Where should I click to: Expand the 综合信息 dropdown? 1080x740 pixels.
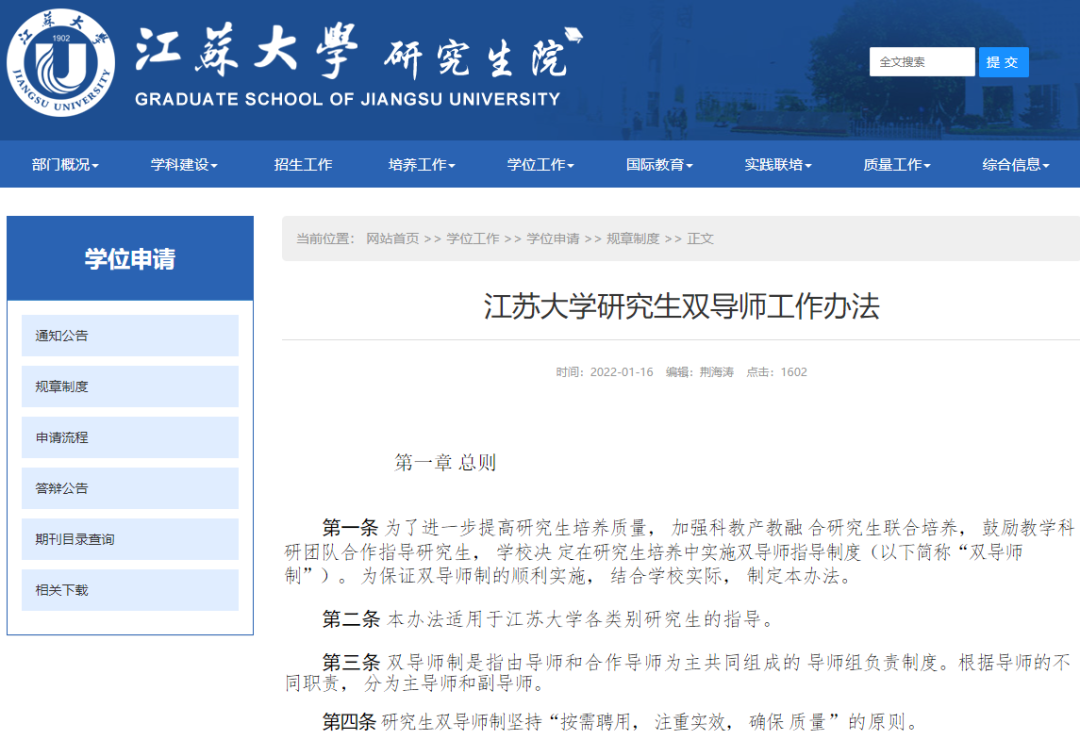[1013, 164]
